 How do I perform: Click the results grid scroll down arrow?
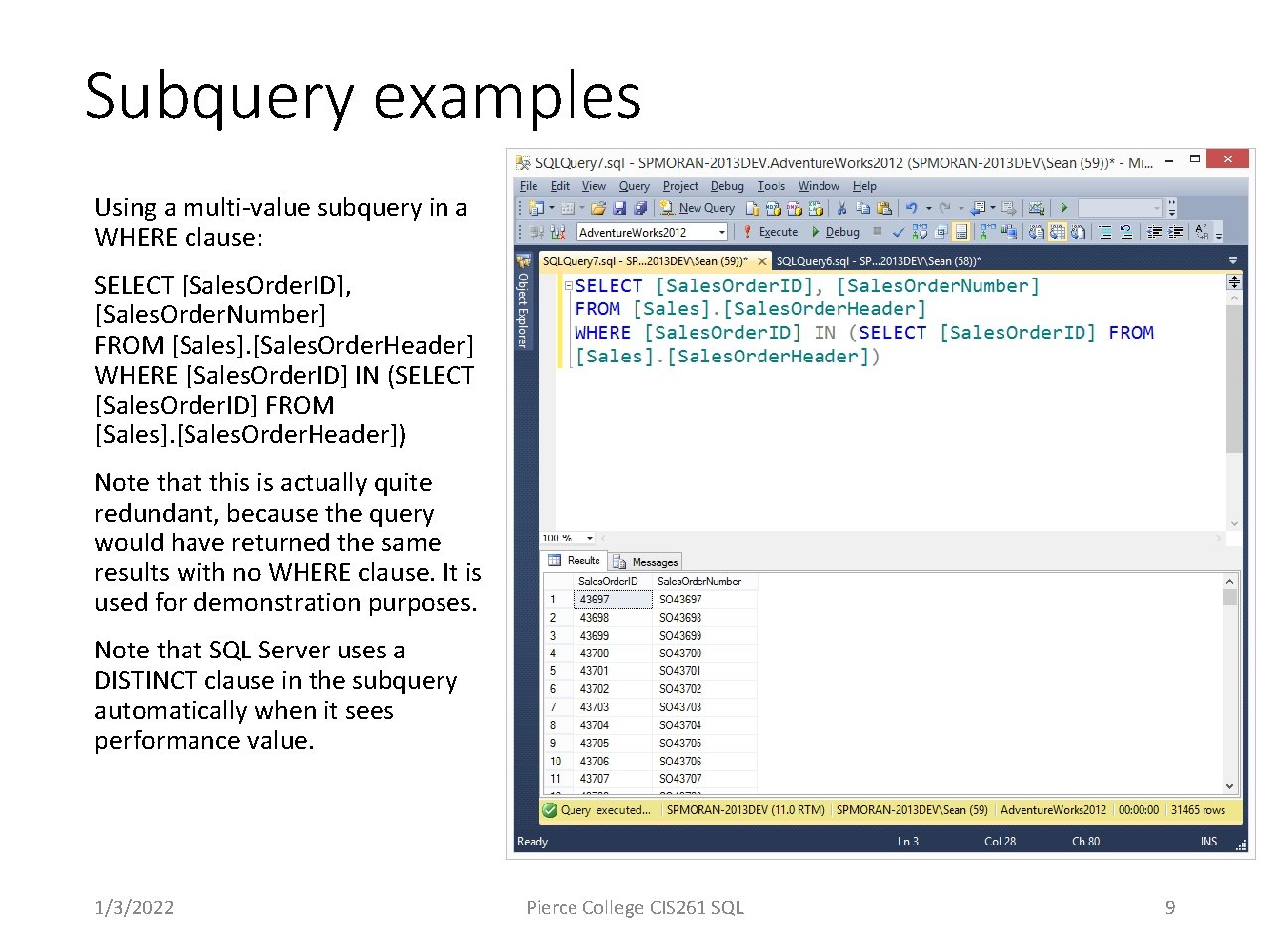coord(1230,786)
